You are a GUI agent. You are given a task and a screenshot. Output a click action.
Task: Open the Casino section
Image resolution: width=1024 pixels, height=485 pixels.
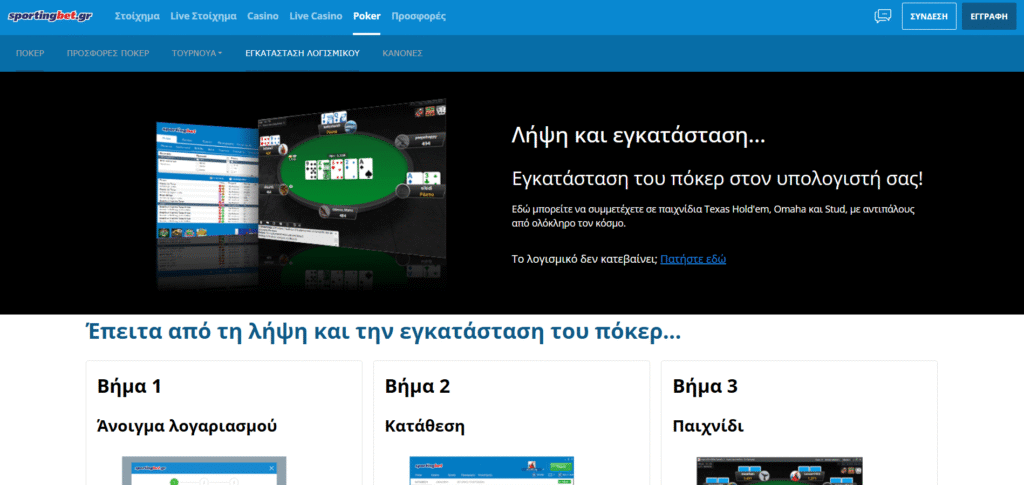tap(263, 17)
